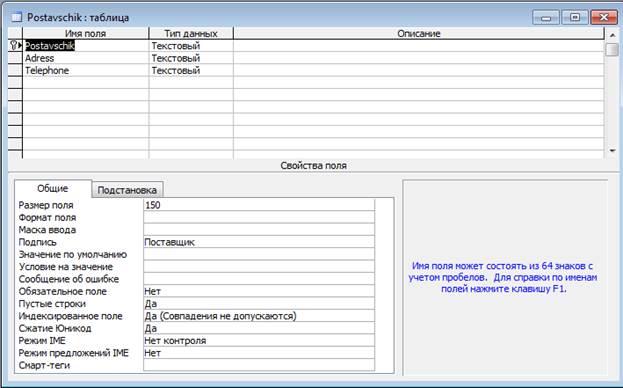
Task: Click the Описание cell of the Postavschik row
Action: 419,46
